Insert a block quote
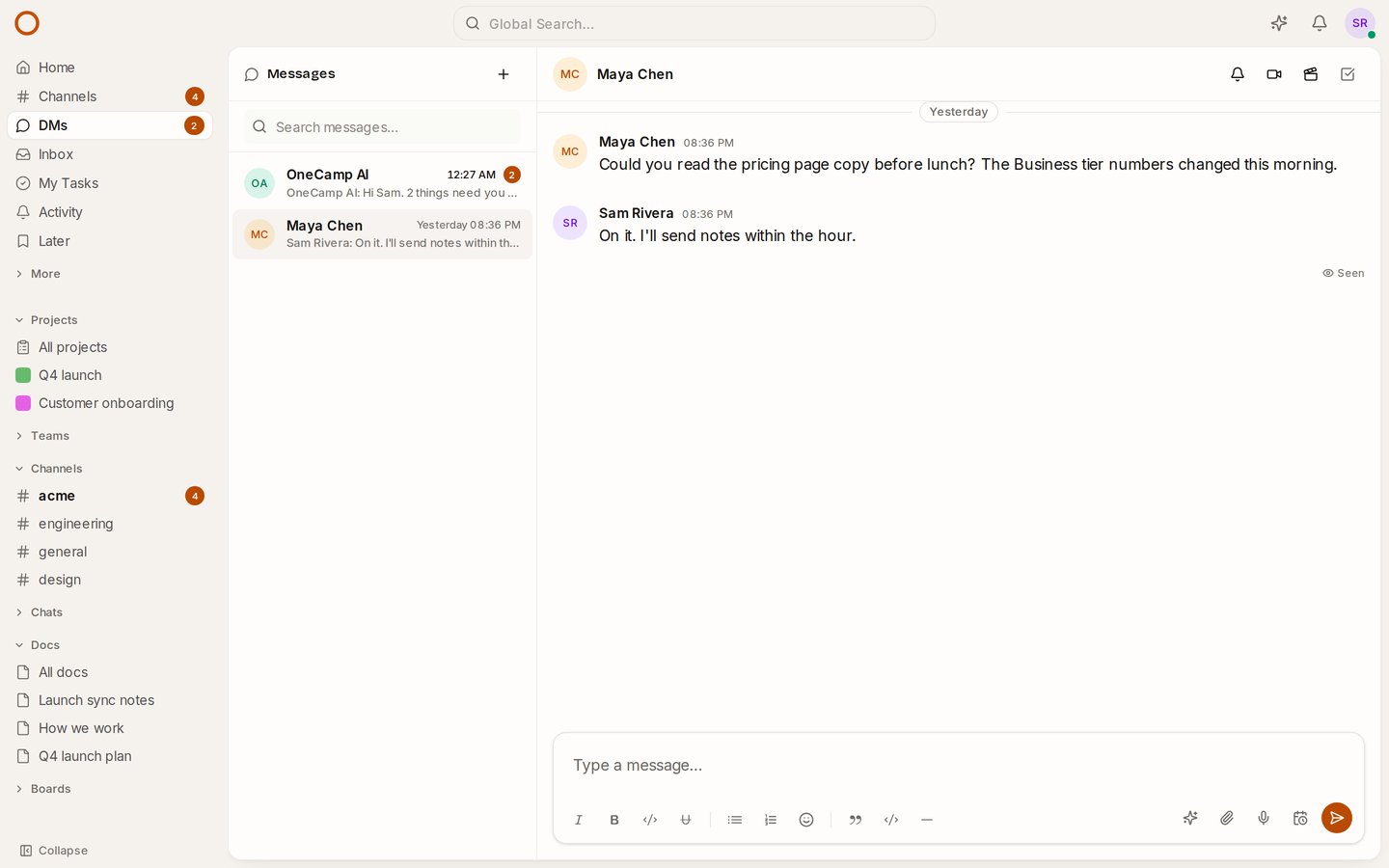Screen dimensions: 1389x868 click(856, 820)
